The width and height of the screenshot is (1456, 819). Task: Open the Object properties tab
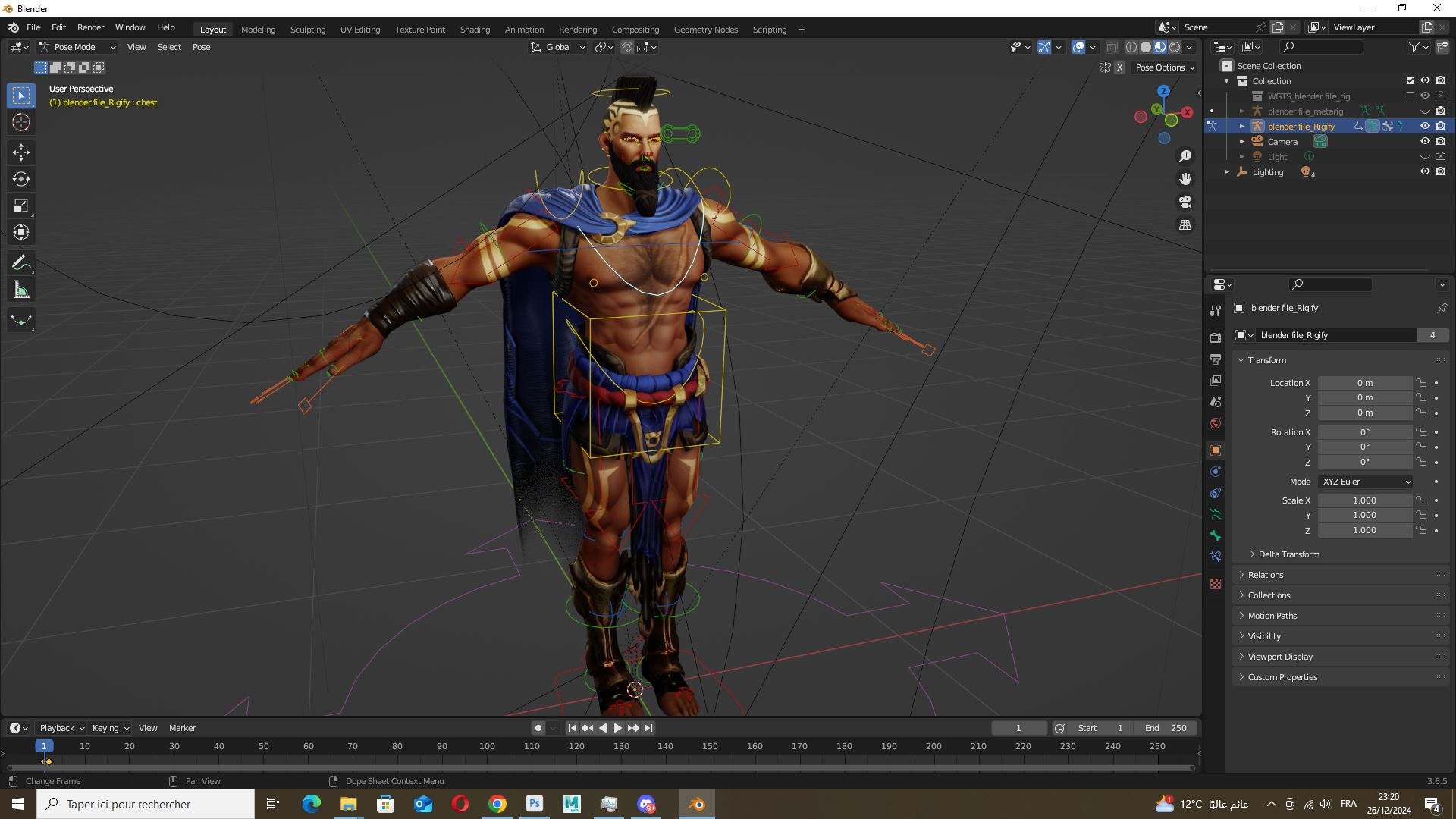[1216, 450]
